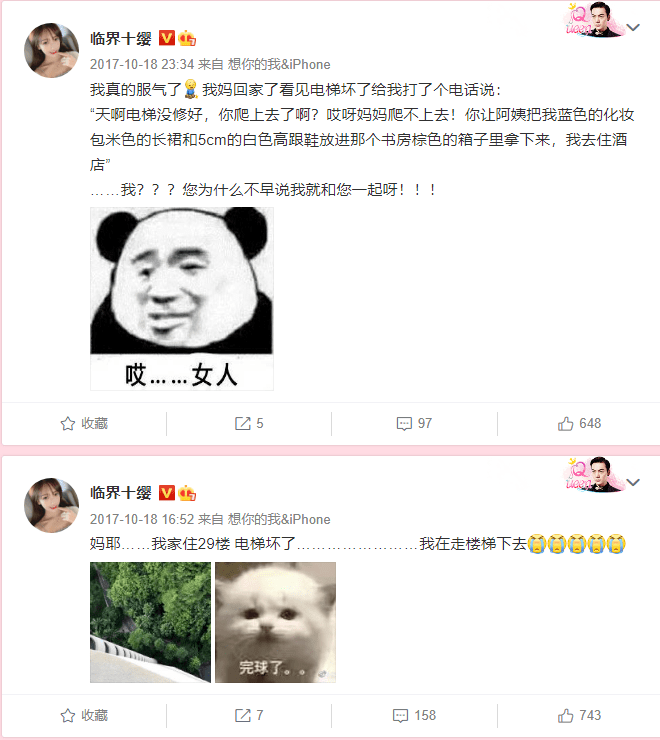Open comments on the first post (97)

click(414, 423)
